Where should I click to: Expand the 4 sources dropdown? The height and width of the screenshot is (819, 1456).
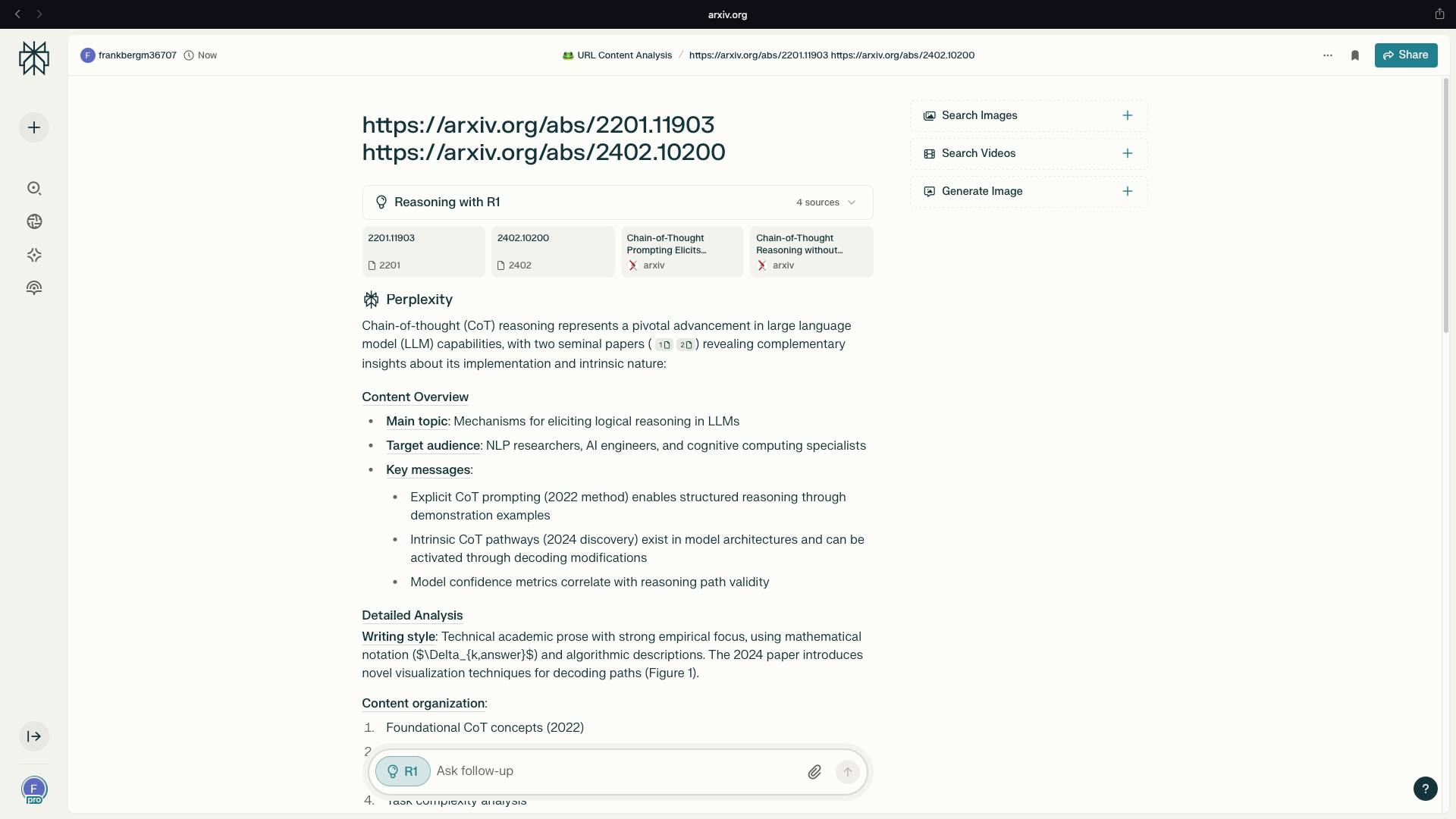coord(826,202)
